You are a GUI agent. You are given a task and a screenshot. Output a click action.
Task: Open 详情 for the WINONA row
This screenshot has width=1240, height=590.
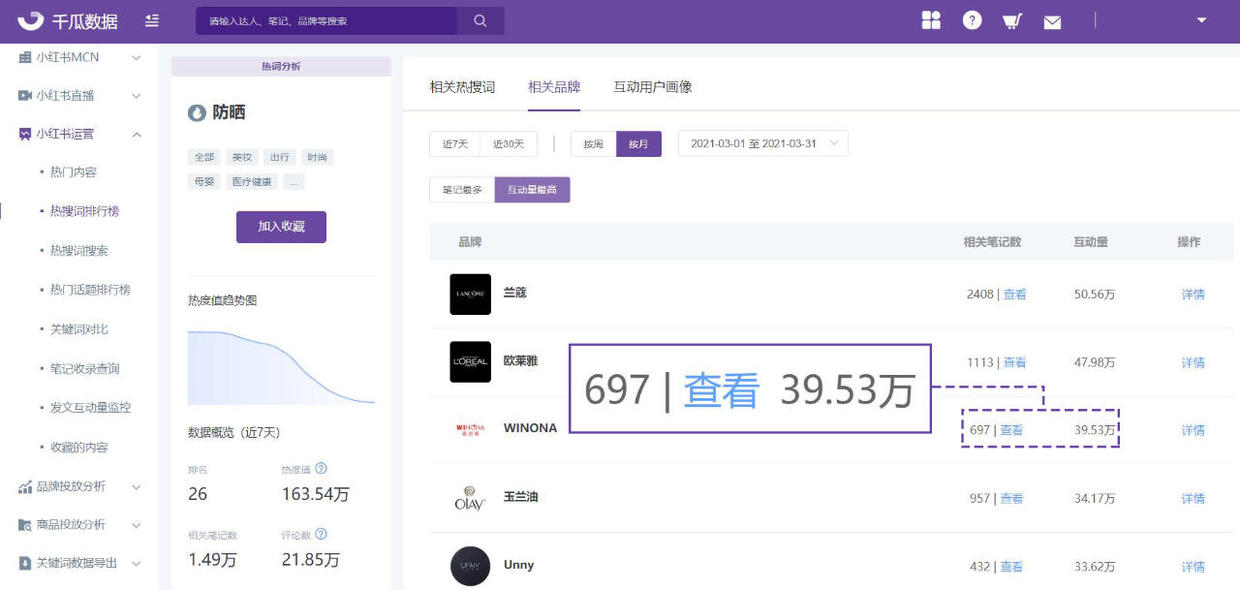(x=1193, y=430)
